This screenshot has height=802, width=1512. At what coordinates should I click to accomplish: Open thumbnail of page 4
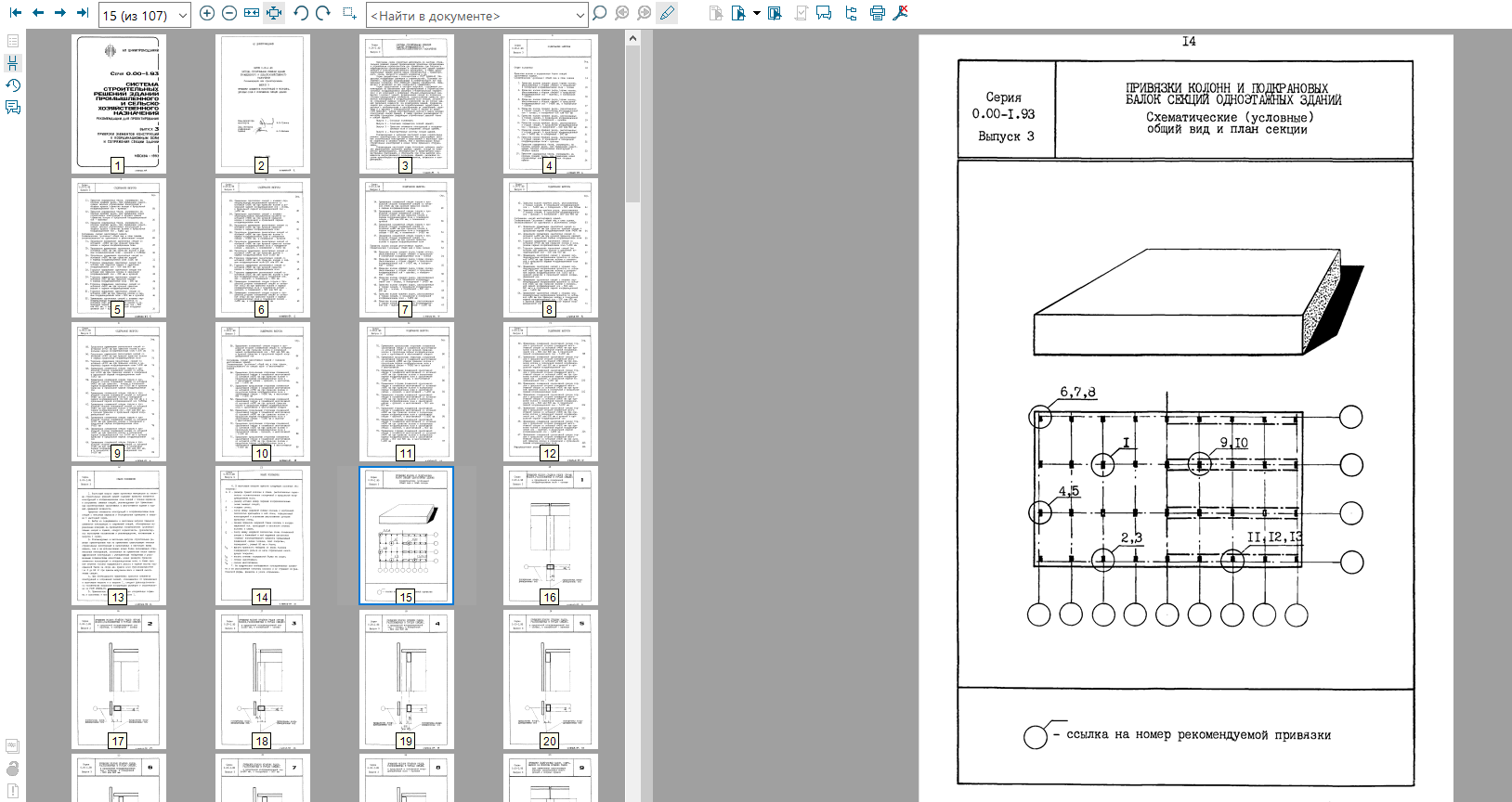click(551, 104)
